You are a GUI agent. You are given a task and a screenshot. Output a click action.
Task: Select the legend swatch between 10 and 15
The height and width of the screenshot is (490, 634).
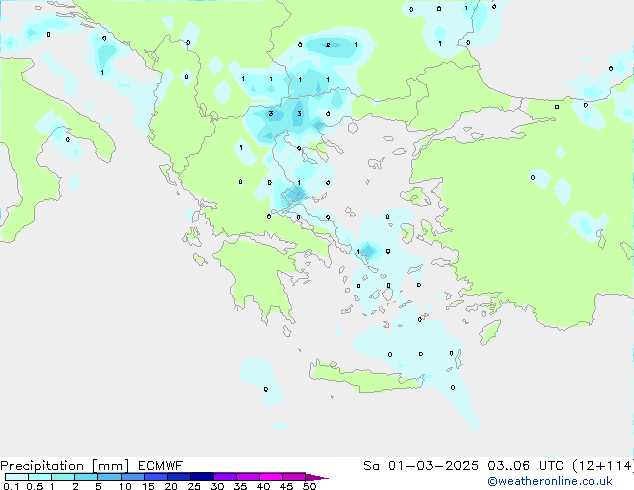(133, 477)
